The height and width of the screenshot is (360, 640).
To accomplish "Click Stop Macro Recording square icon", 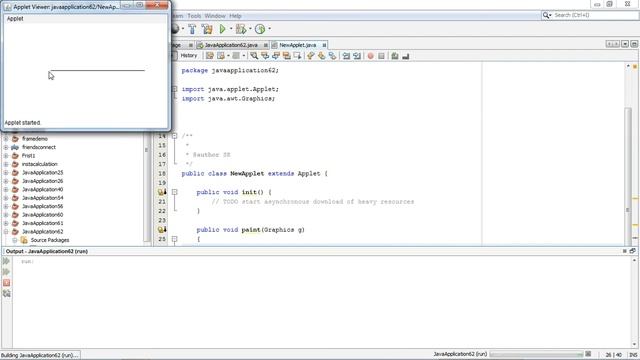I will [381, 56].
